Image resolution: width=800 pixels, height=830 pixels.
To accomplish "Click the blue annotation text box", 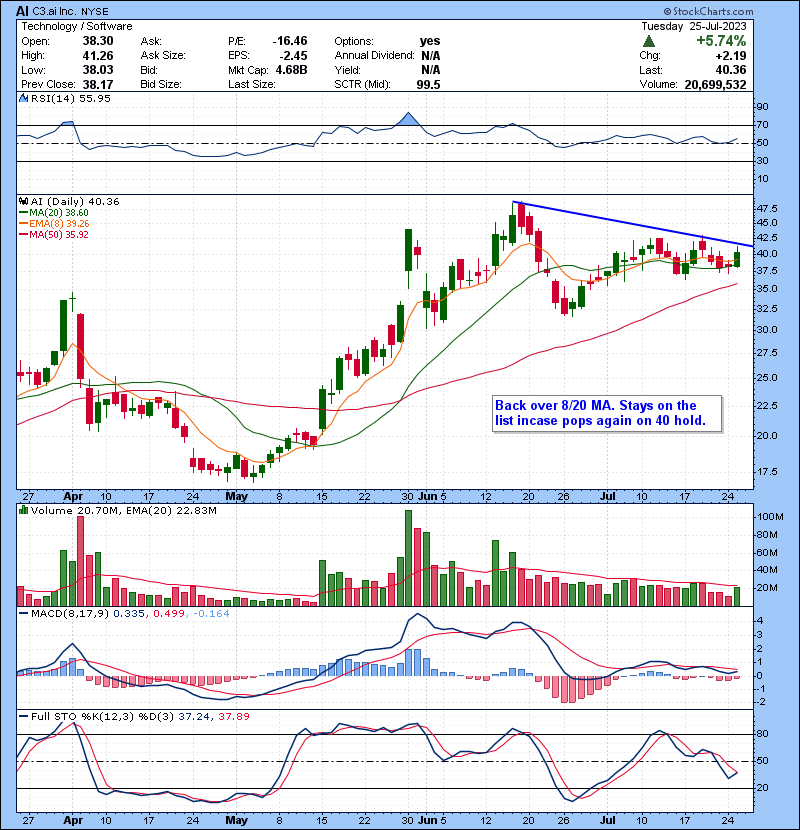I will (607, 413).
